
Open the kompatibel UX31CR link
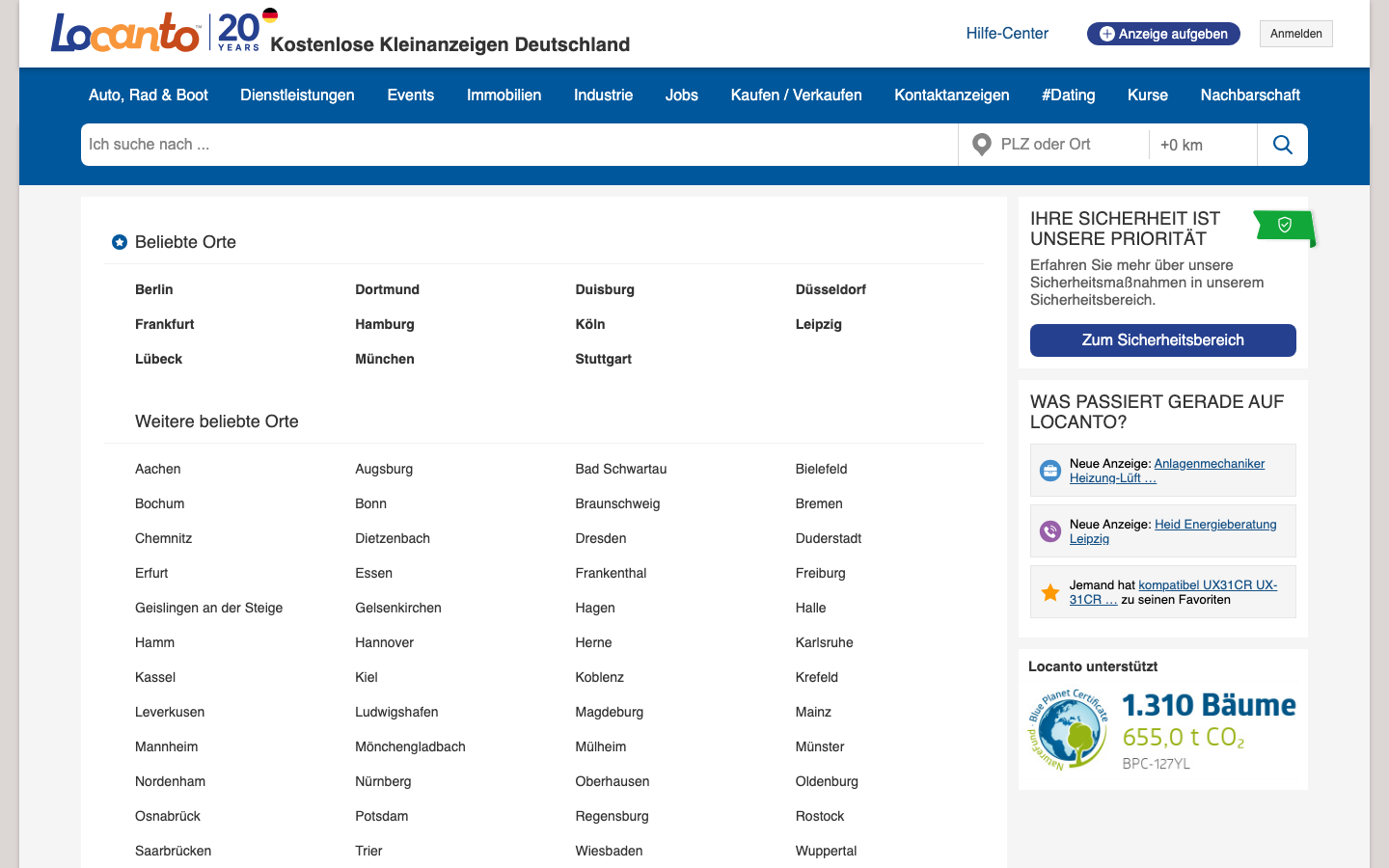[1173, 592]
